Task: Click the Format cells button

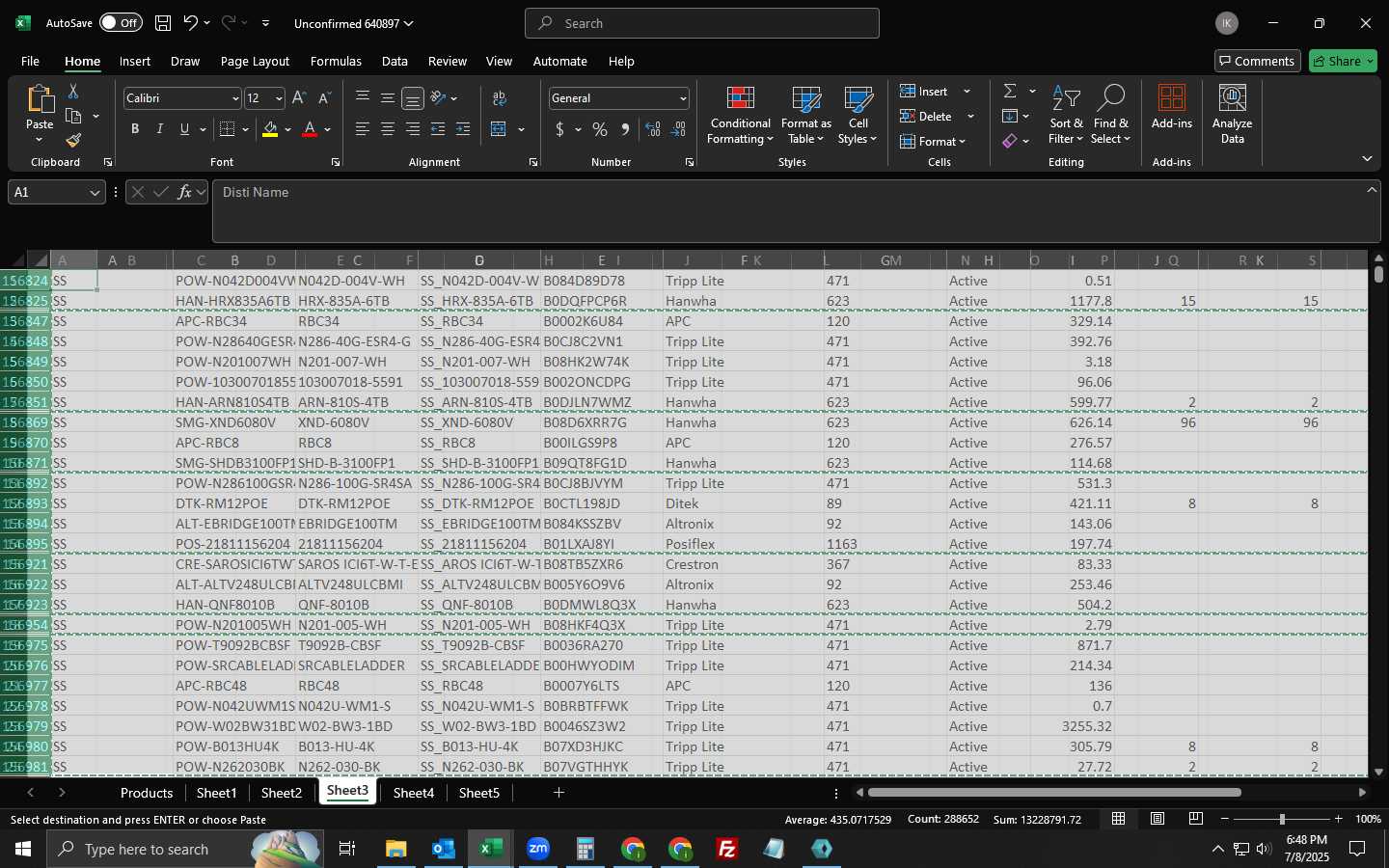Action: (932, 141)
